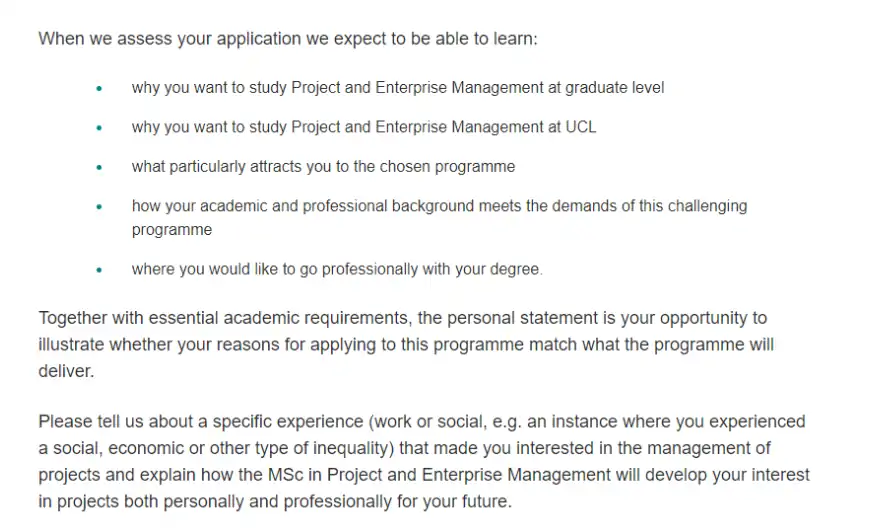
Task: Click the words 'personal statement' in the paragraph
Action: pos(522,318)
